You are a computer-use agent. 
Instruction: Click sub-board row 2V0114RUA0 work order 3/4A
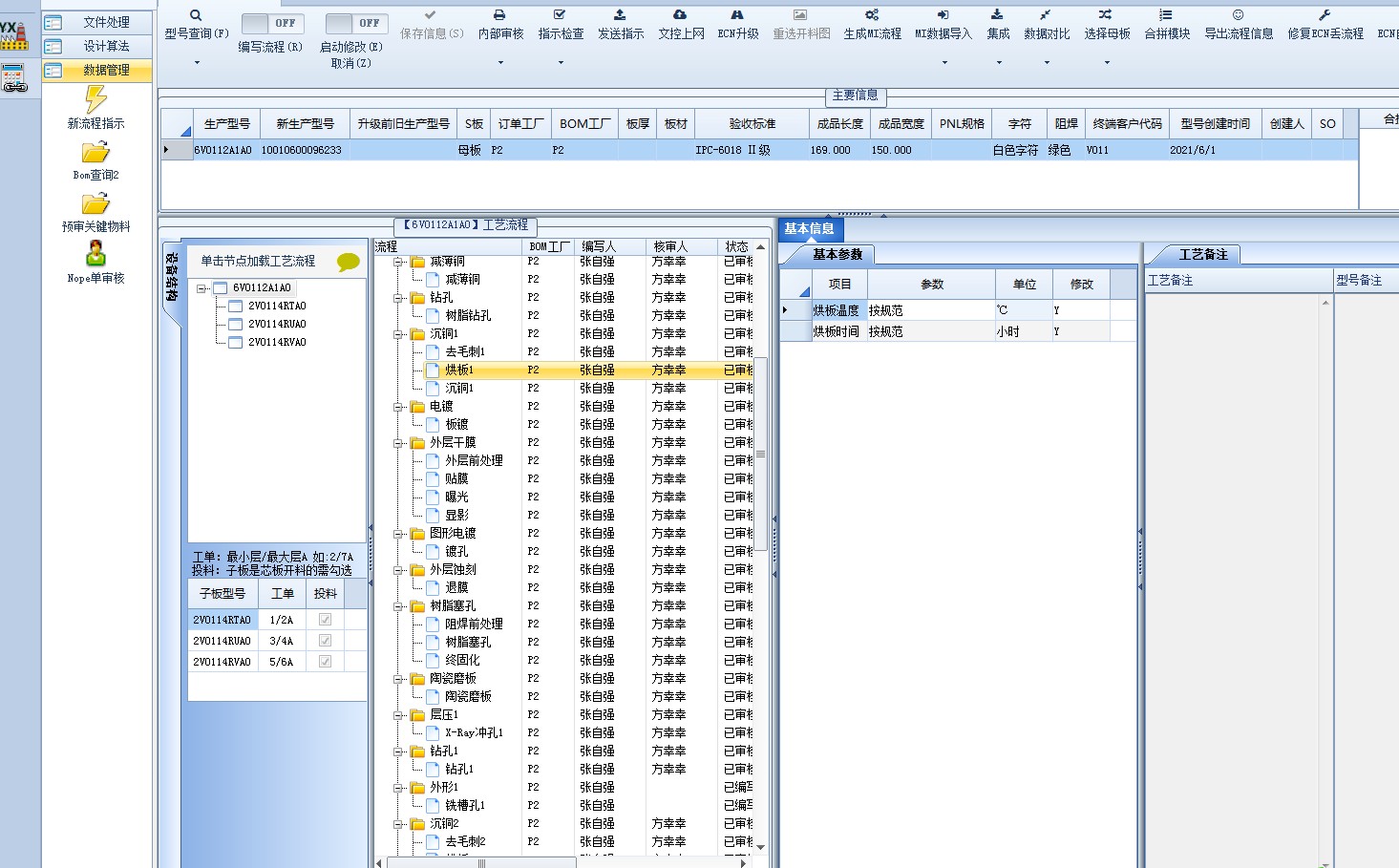(281, 642)
